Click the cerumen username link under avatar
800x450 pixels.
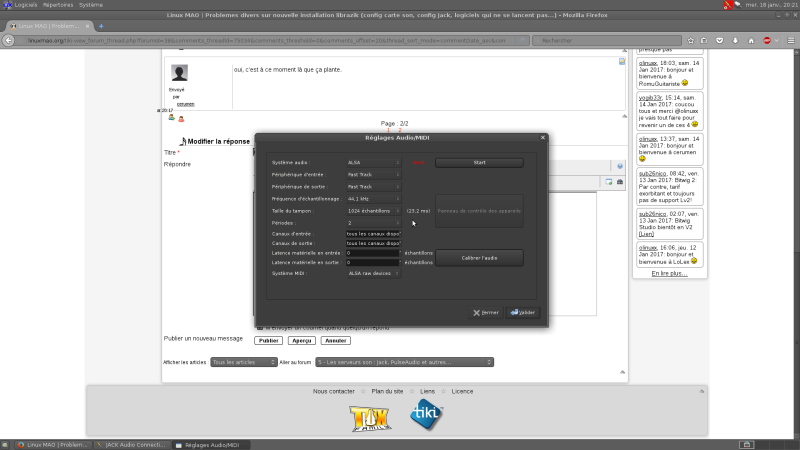(185, 104)
